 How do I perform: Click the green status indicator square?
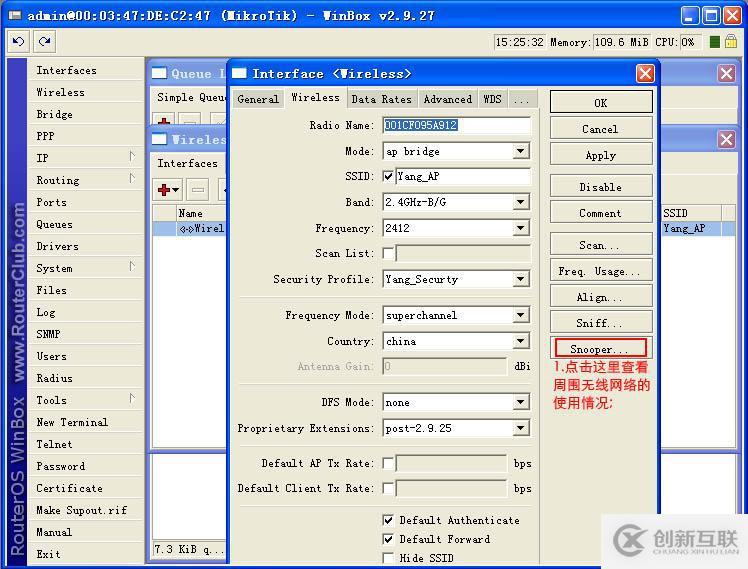point(715,42)
